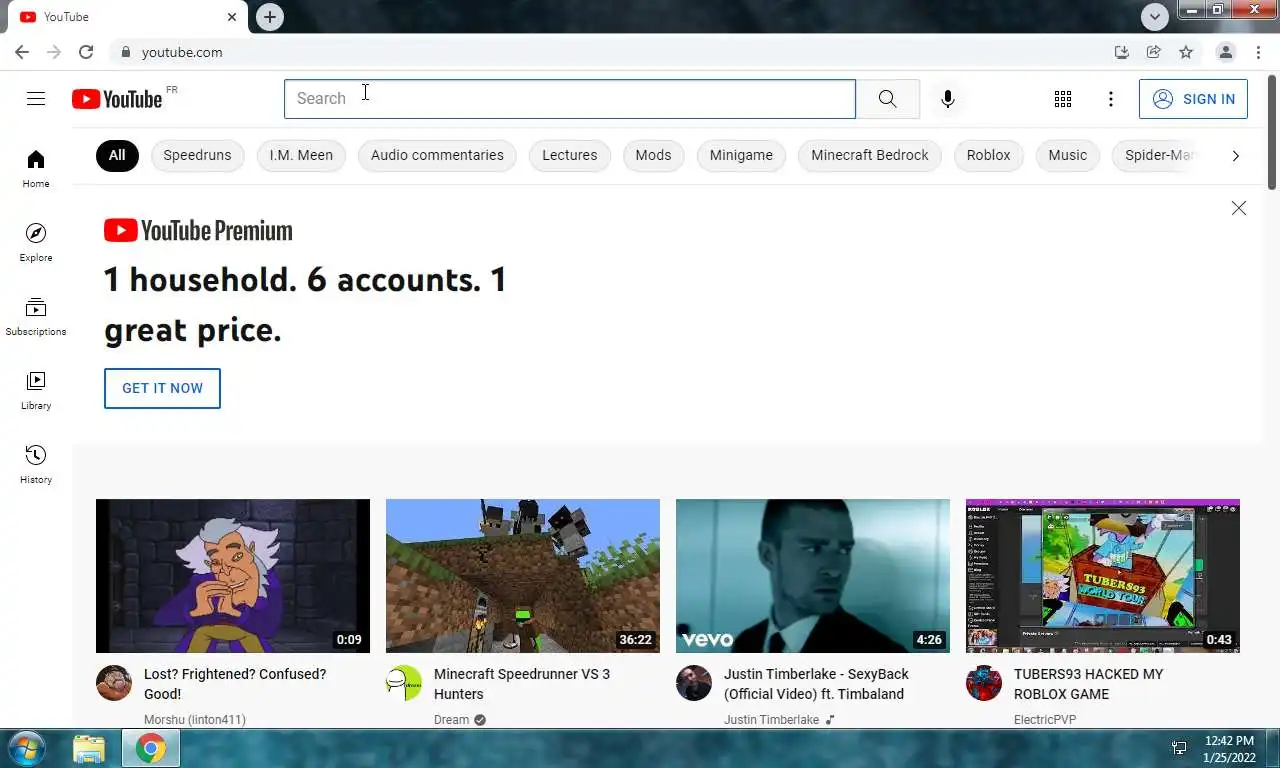Click the ElectricPVP channel name
1280x768 pixels.
1045,720
